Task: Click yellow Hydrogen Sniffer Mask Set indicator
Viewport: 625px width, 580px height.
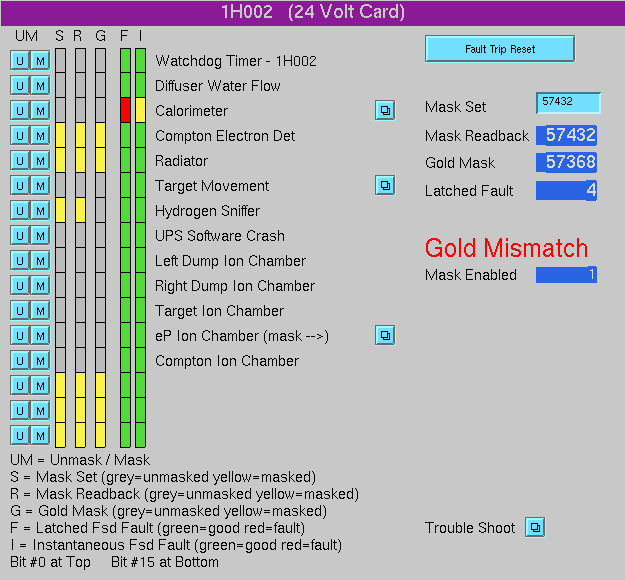Action: (61, 210)
